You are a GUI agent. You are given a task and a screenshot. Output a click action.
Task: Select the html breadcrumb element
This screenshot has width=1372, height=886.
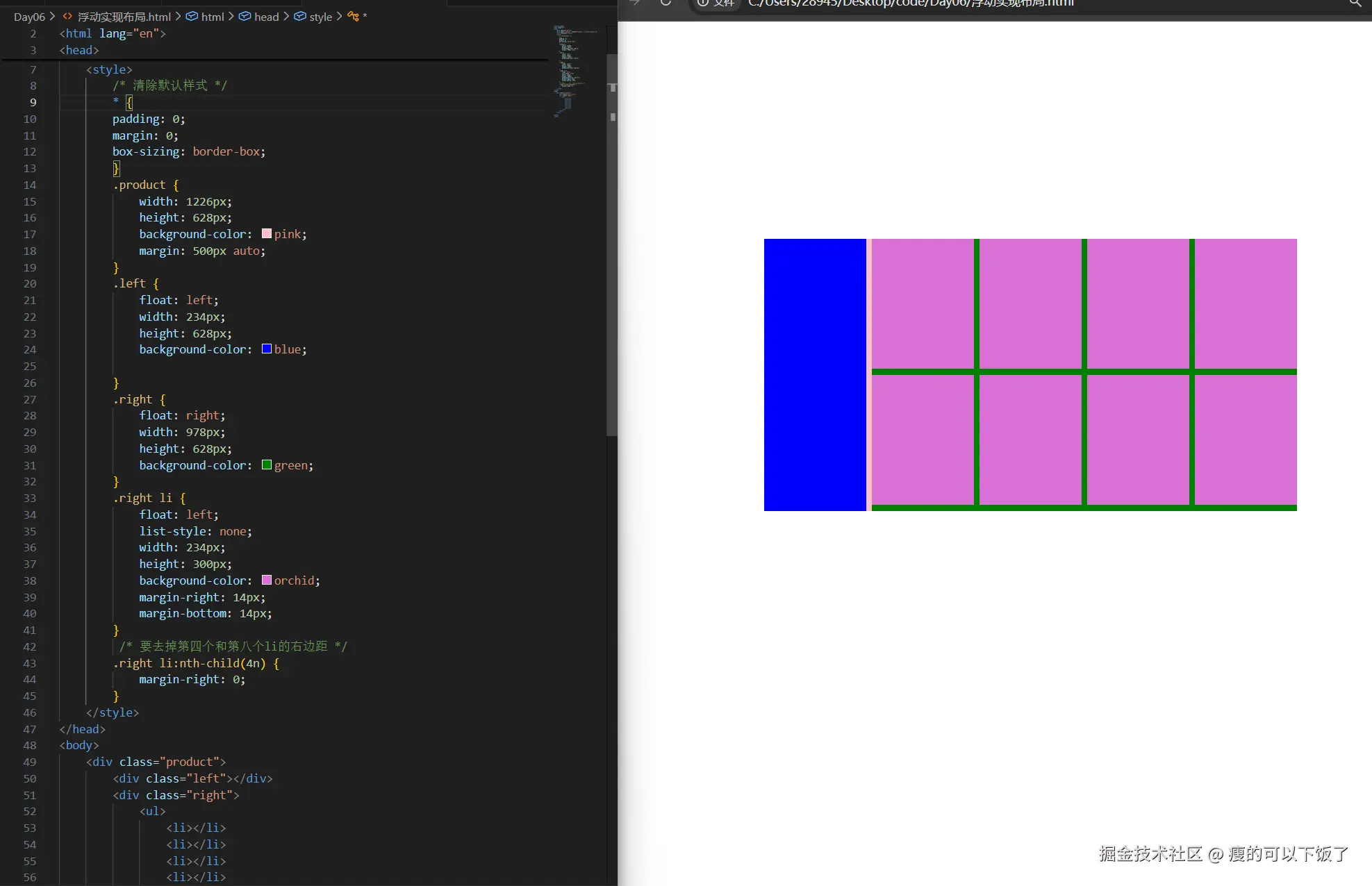212,17
